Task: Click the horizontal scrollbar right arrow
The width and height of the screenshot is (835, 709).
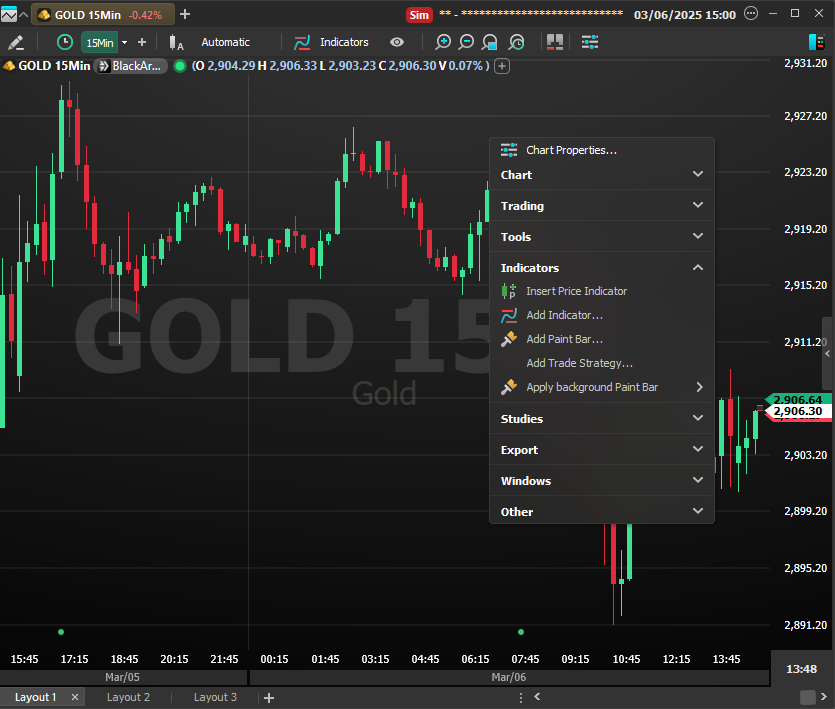Action: (807, 697)
